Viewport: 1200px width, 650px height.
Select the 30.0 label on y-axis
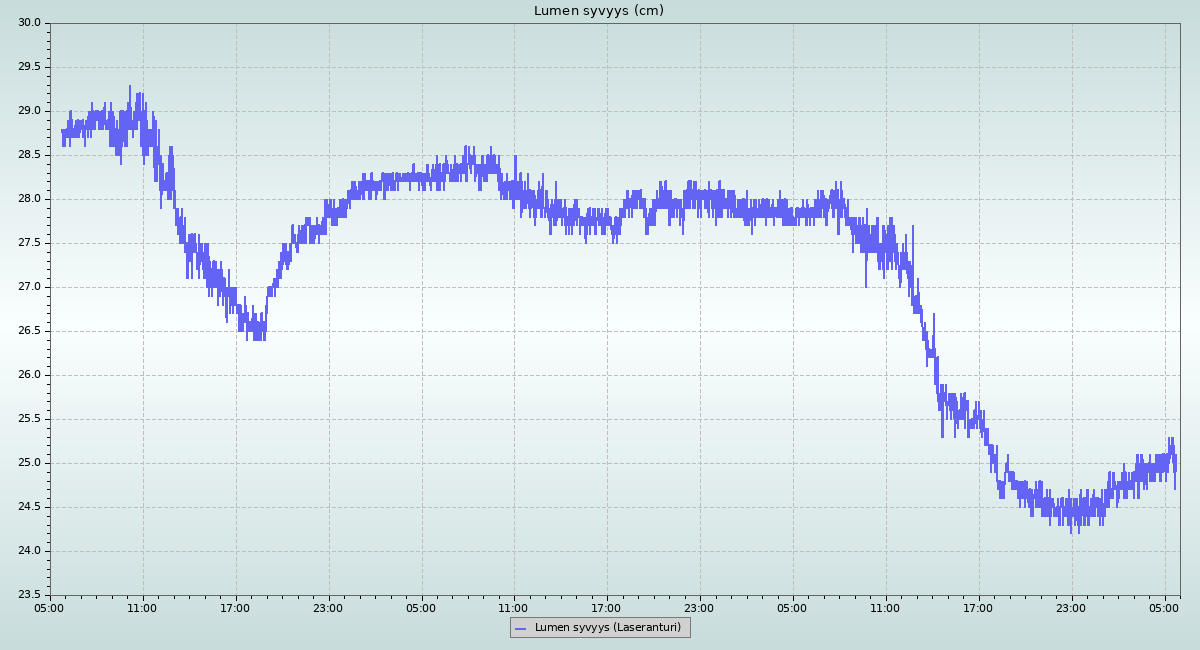coord(29,23)
